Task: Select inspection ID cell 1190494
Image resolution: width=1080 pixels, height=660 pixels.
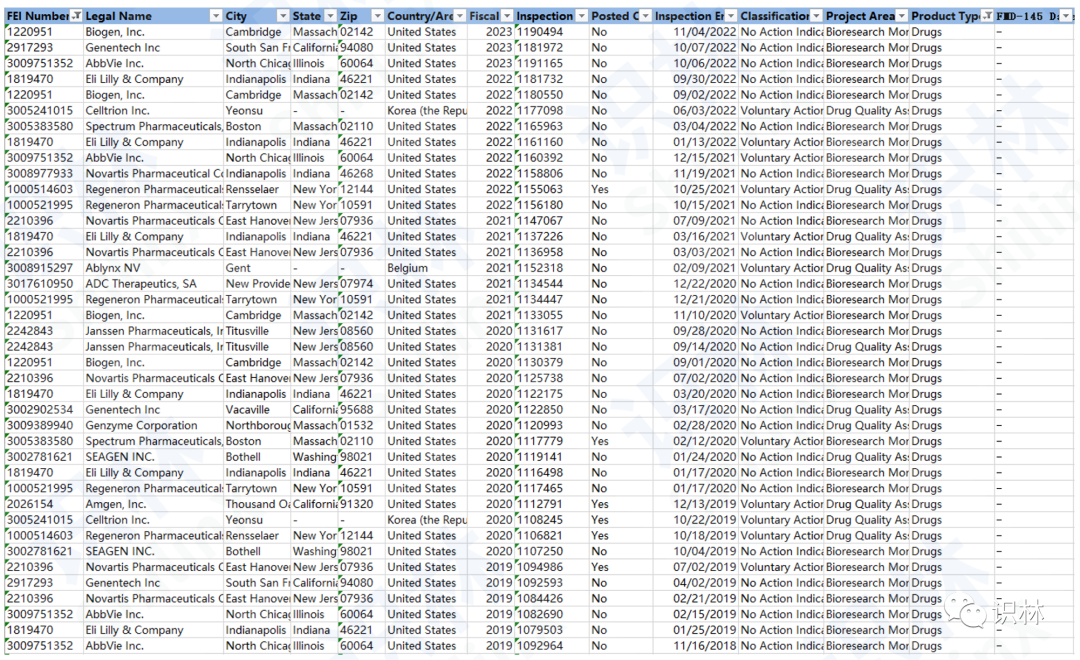Action: pyautogui.click(x=552, y=32)
